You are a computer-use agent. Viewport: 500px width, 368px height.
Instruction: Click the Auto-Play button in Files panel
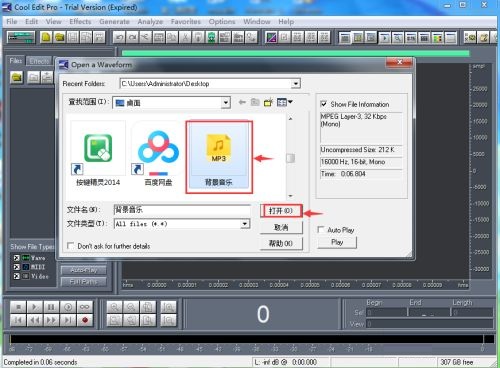84,270
